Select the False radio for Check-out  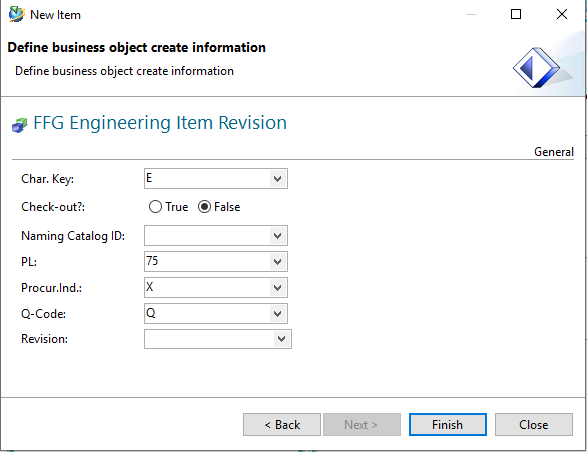pos(204,207)
